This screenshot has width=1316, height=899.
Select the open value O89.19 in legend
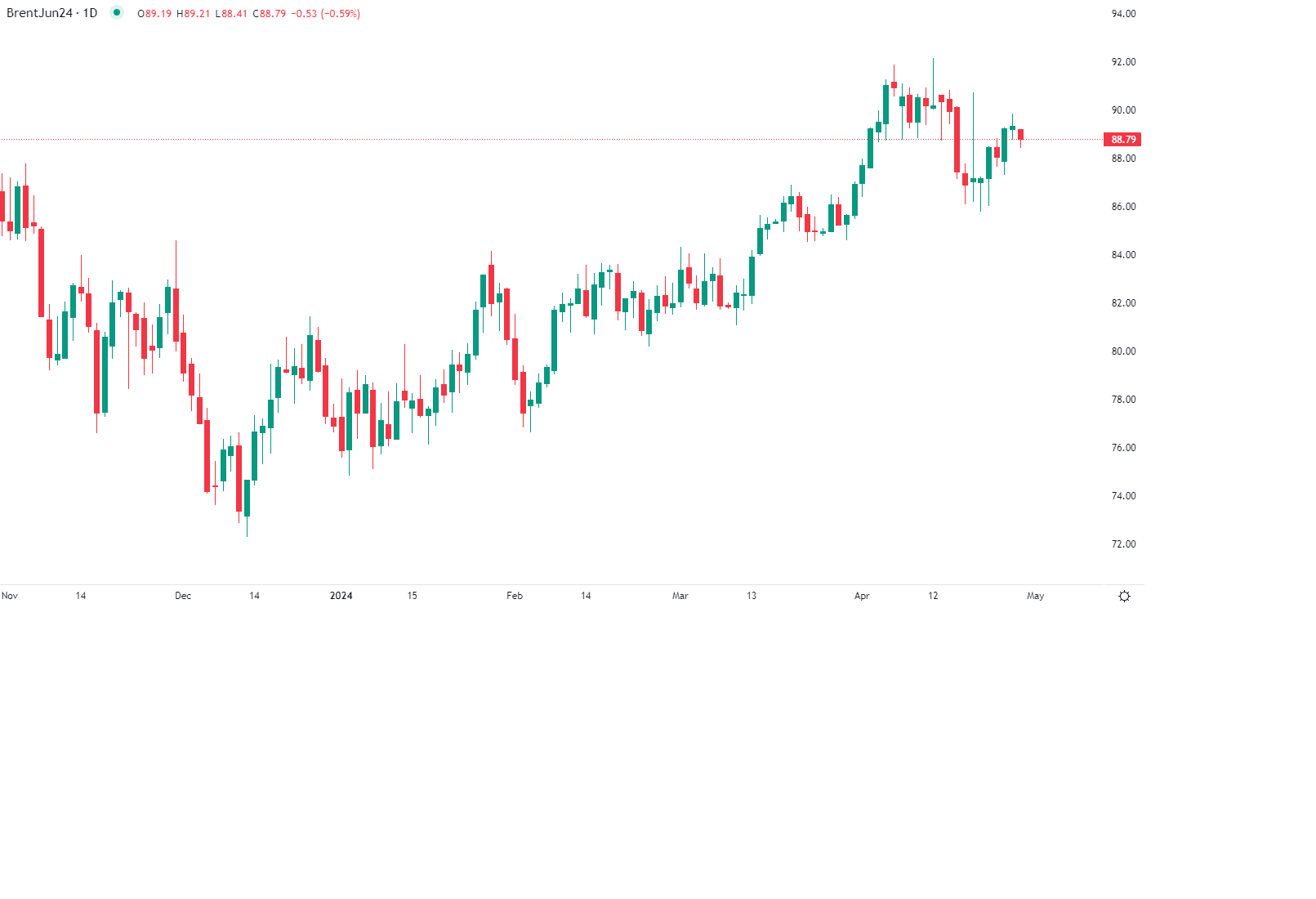click(x=154, y=14)
